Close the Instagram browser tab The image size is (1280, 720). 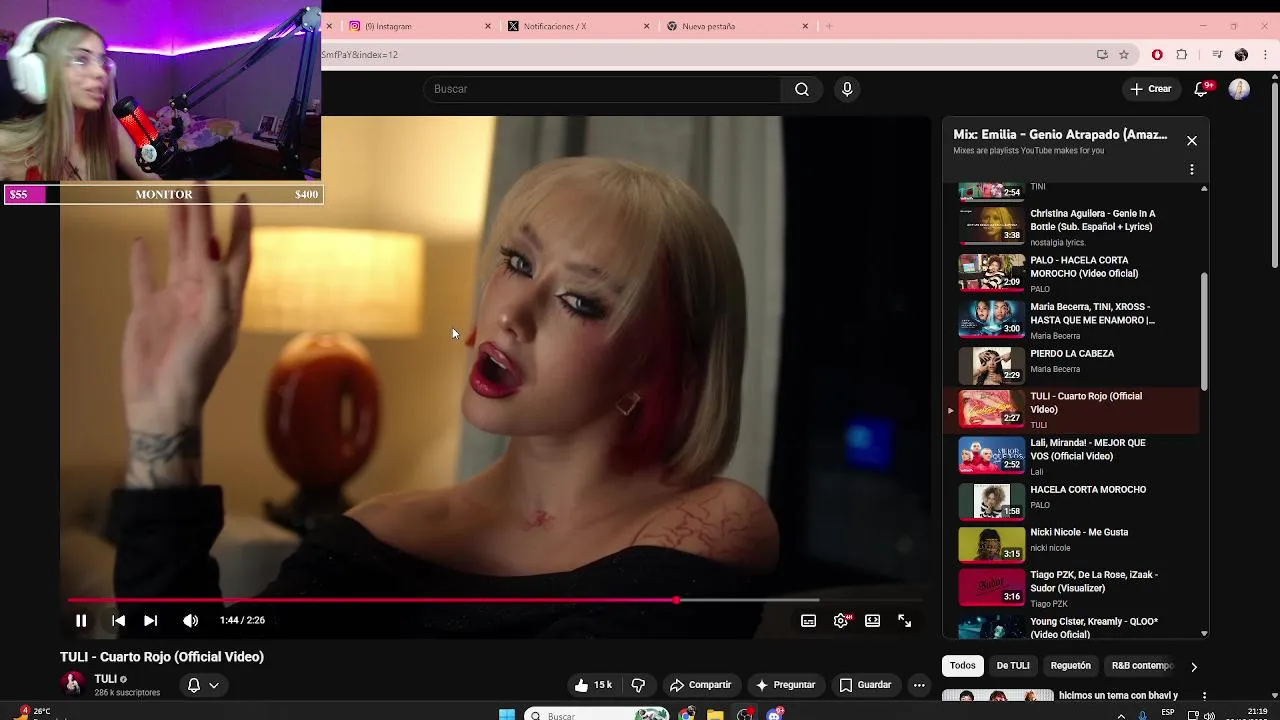[x=488, y=26]
